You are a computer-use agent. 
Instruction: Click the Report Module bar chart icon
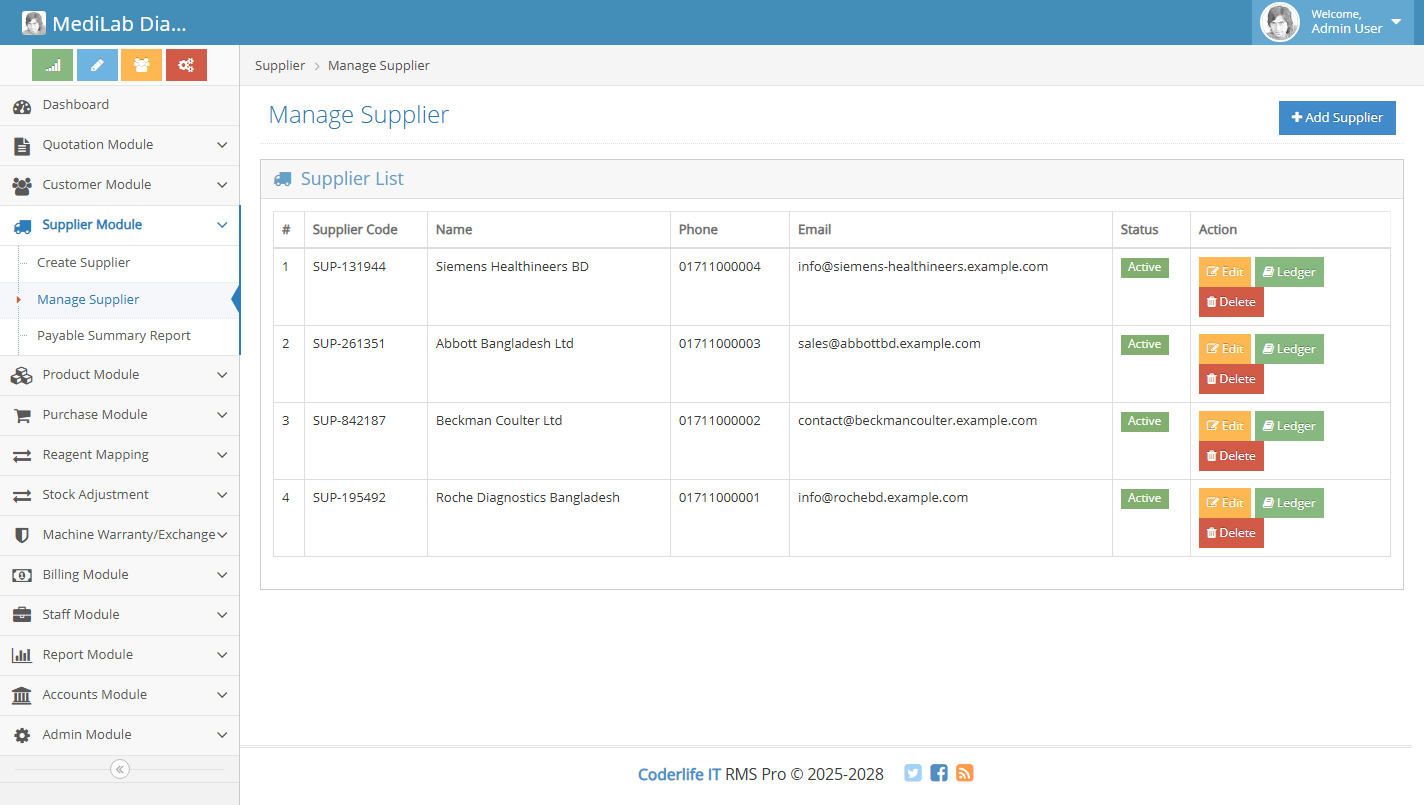pyautogui.click(x=22, y=656)
